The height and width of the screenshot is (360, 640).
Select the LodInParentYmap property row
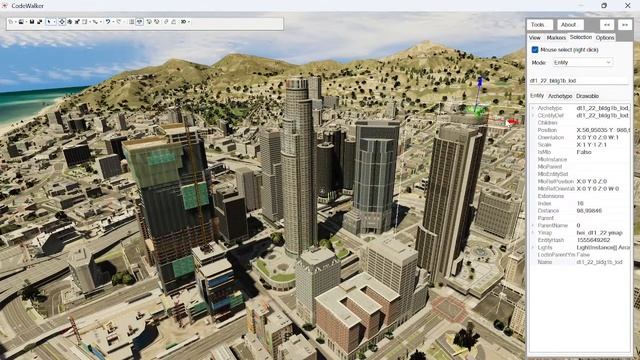click(580, 255)
